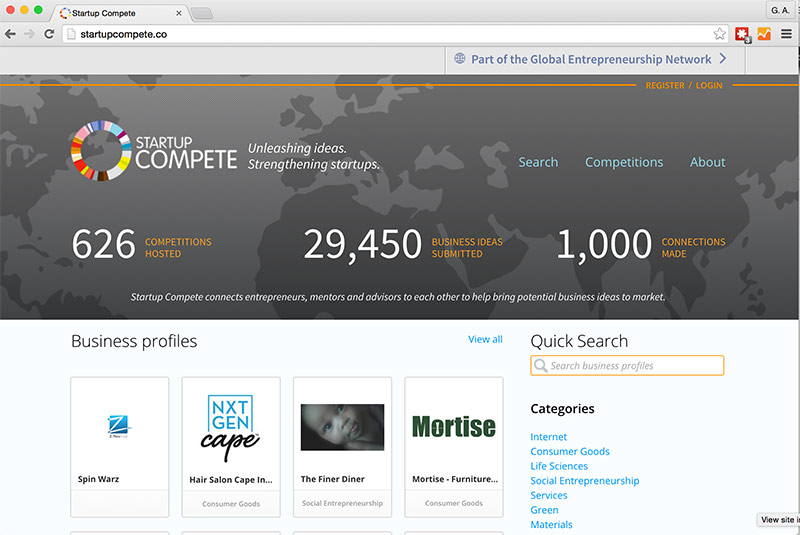This screenshot has height=535, width=800.
Task: Open the orange analytics extension icon
Action: click(764, 34)
